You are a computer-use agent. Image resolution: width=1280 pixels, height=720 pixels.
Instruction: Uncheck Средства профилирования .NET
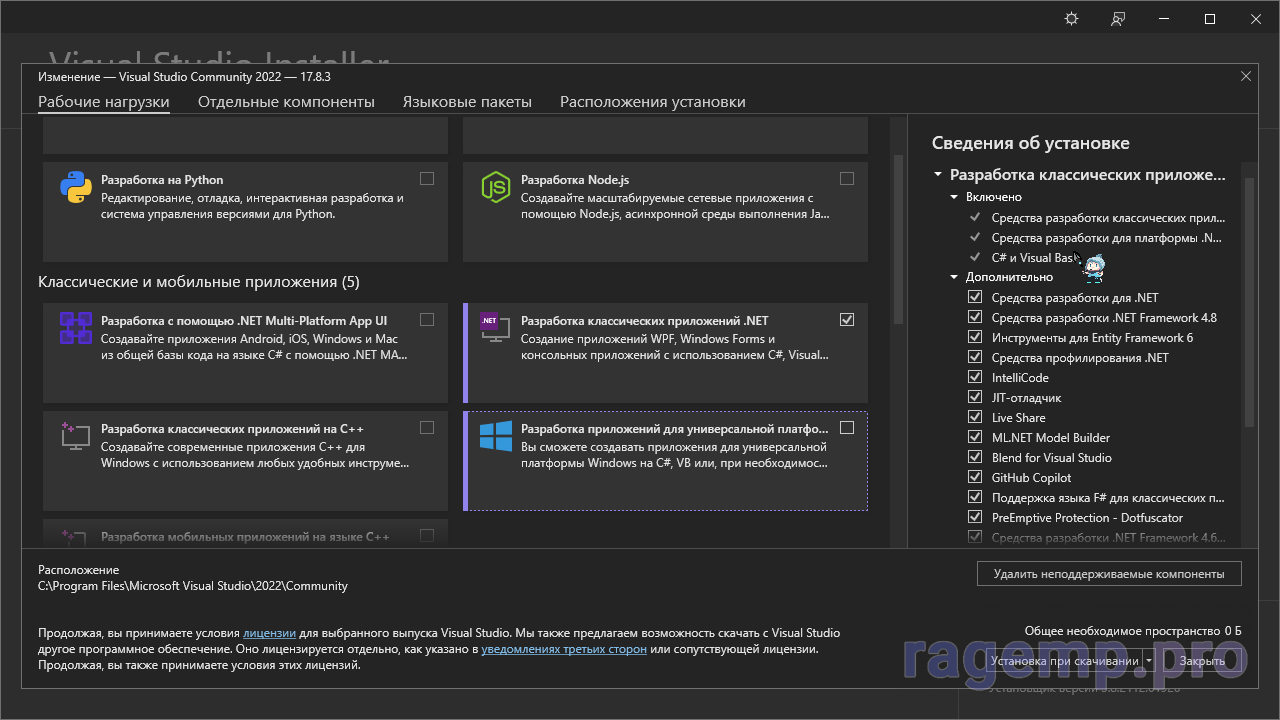[x=975, y=358]
